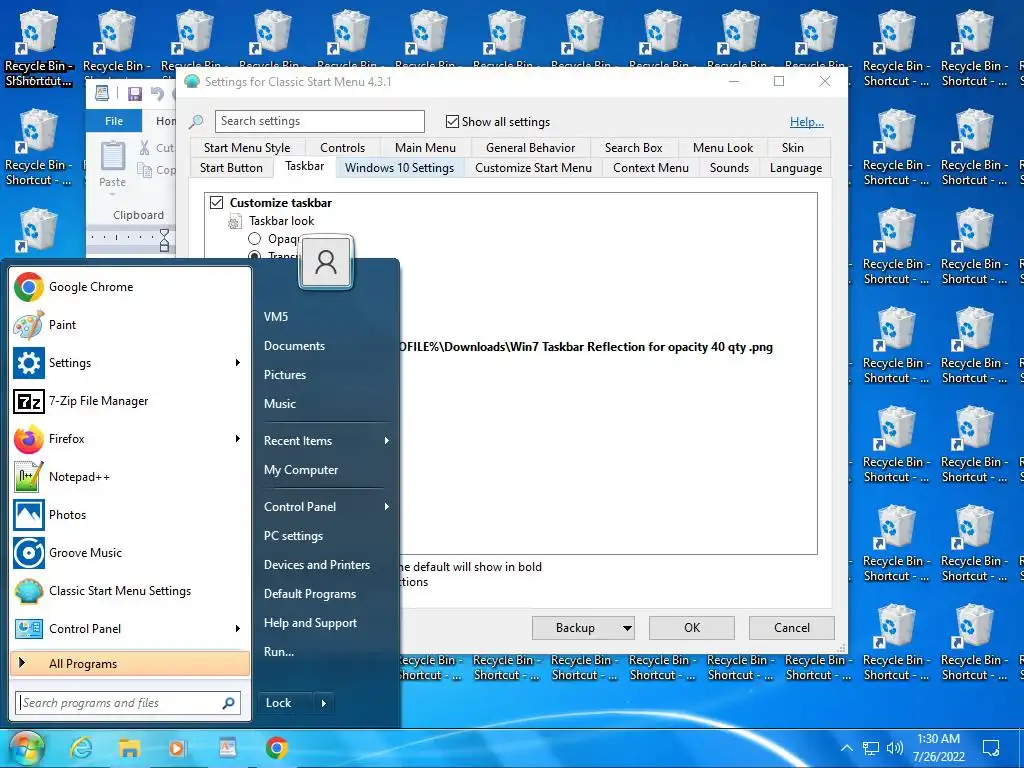Click WordPad save icon in quick access
This screenshot has width=1024, height=768.
(135, 93)
